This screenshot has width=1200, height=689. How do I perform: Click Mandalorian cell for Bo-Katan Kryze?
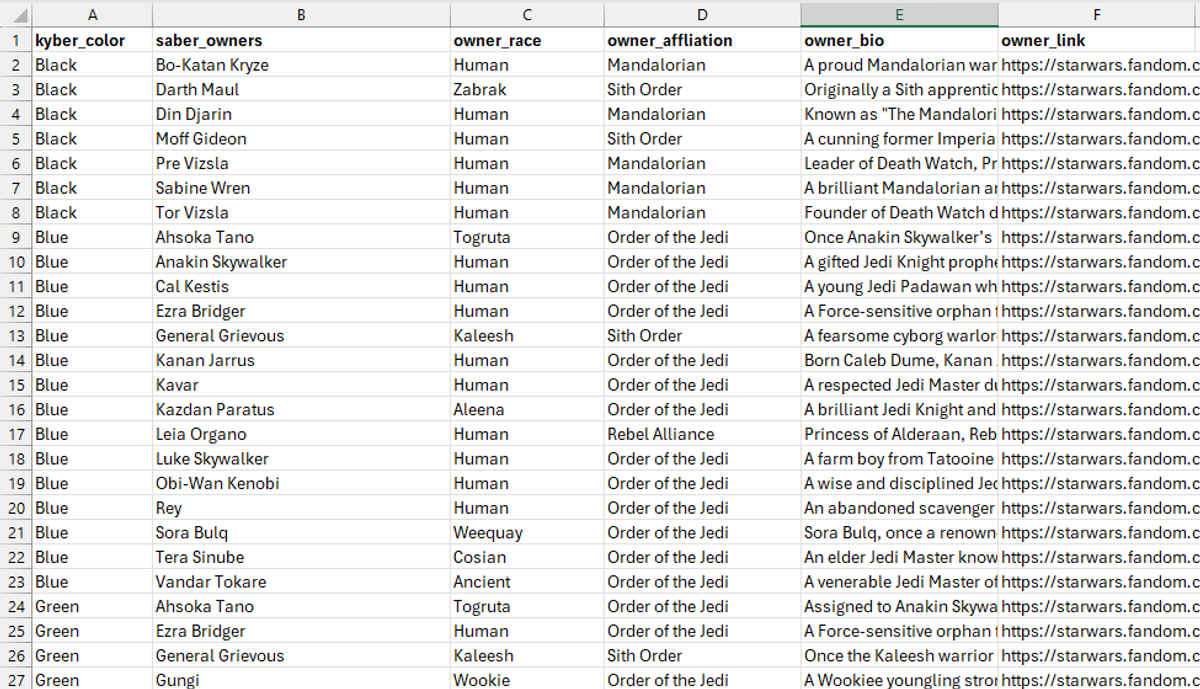tap(702, 65)
